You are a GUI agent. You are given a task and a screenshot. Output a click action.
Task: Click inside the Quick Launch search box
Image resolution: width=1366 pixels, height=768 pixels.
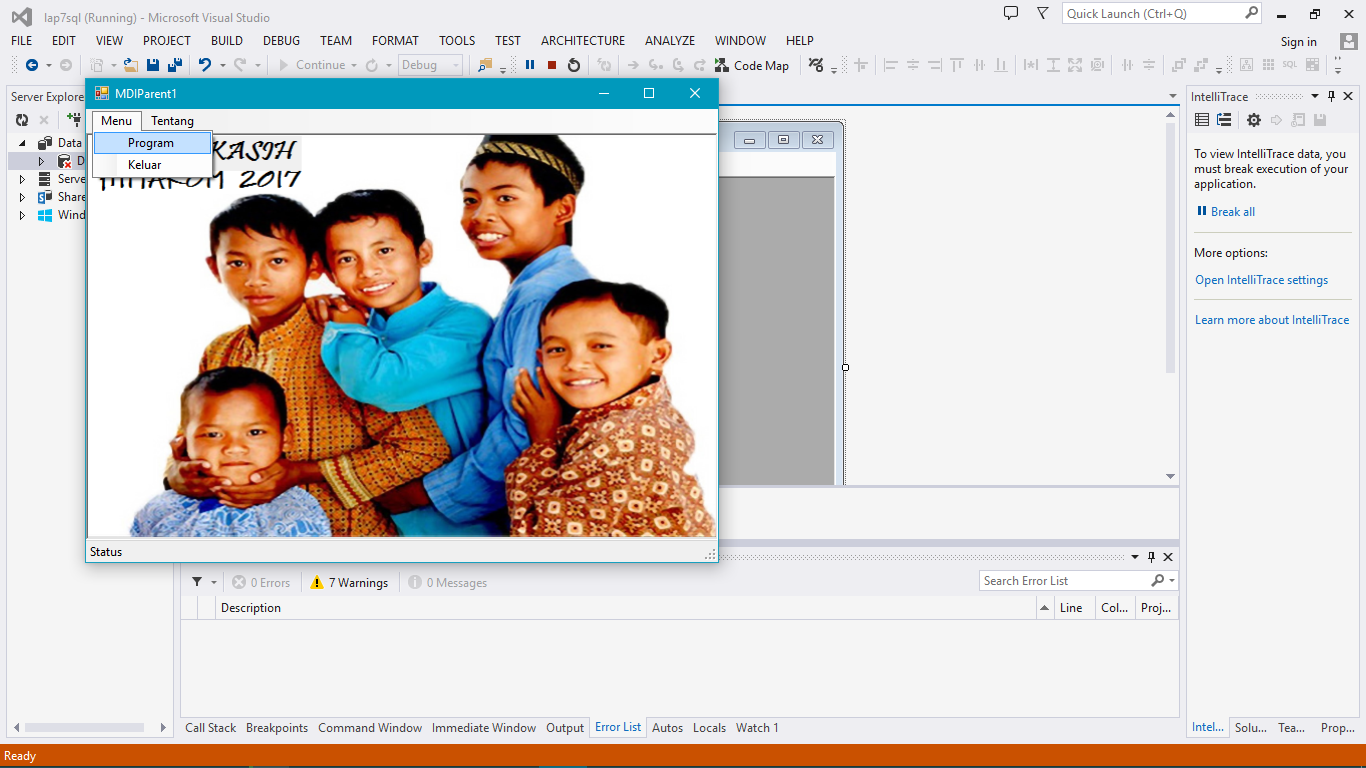click(1150, 13)
